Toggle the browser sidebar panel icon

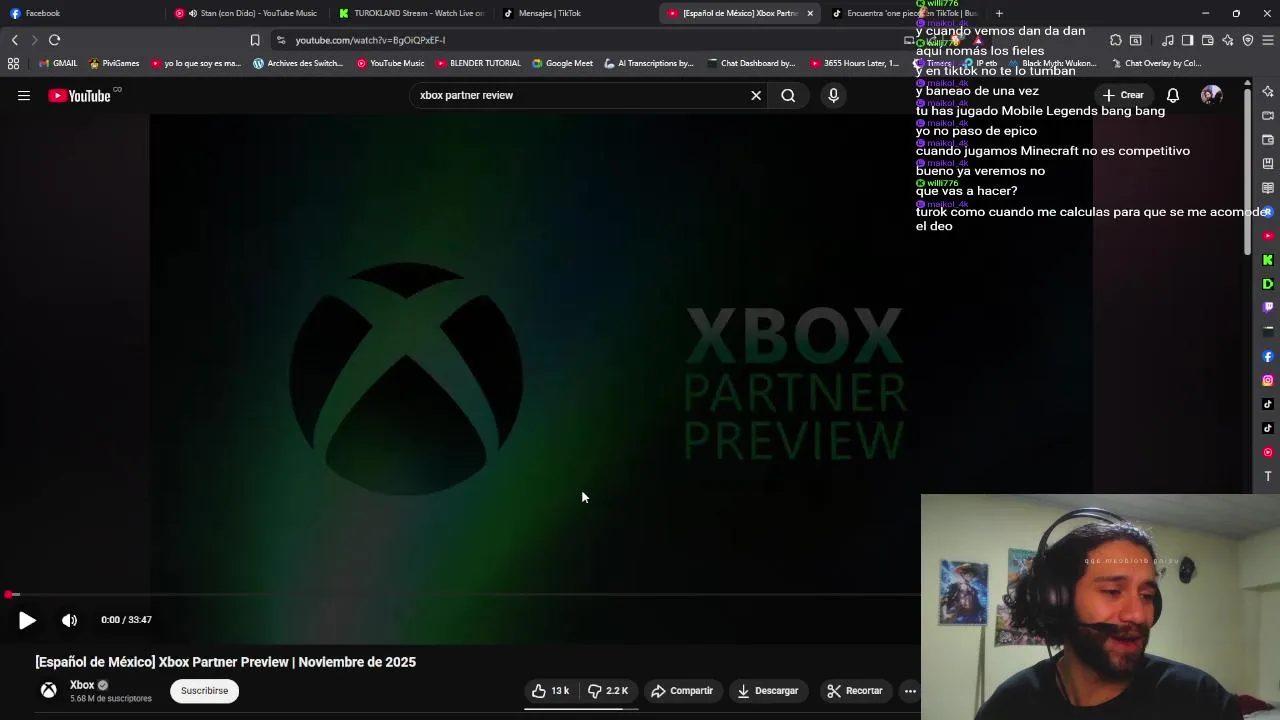(x=1187, y=40)
